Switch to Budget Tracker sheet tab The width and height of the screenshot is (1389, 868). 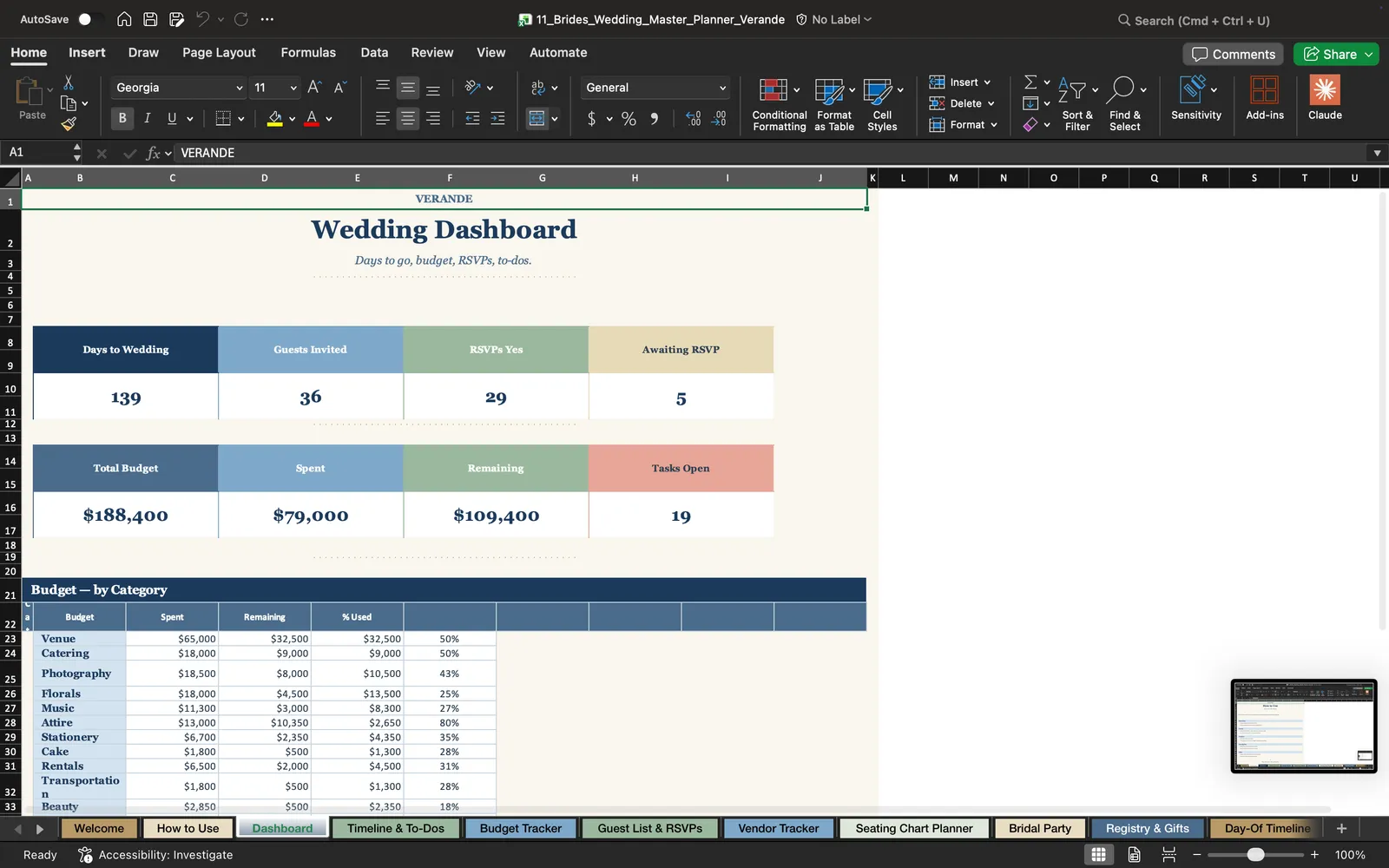click(x=521, y=828)
